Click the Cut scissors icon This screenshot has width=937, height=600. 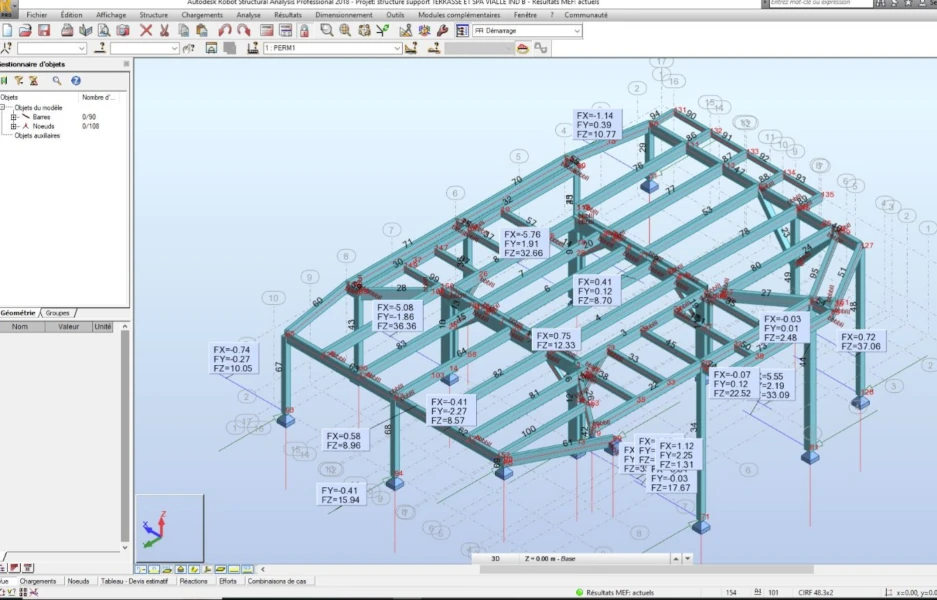click(x=164, y=31)
